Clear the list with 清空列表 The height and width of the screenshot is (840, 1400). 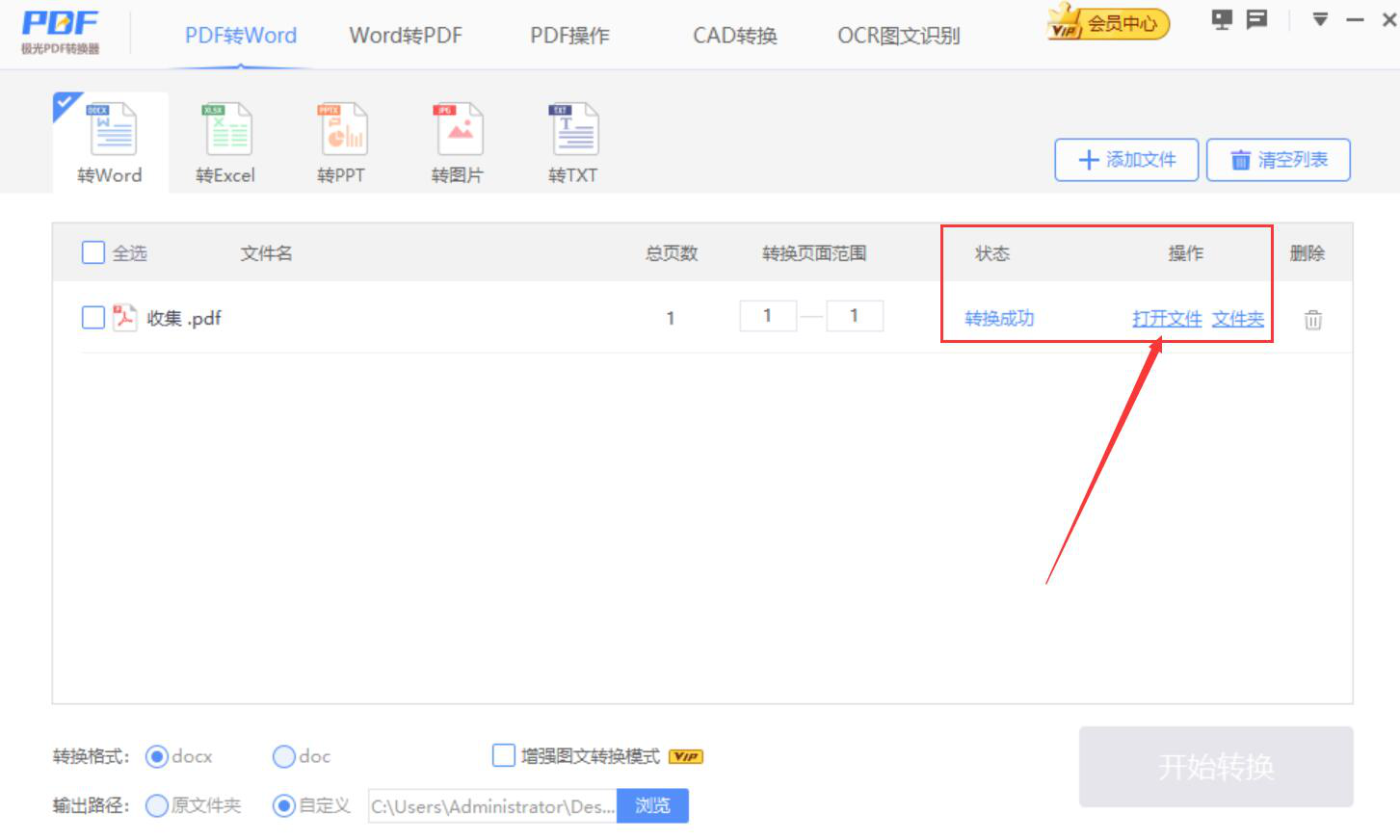(1279, 160)
